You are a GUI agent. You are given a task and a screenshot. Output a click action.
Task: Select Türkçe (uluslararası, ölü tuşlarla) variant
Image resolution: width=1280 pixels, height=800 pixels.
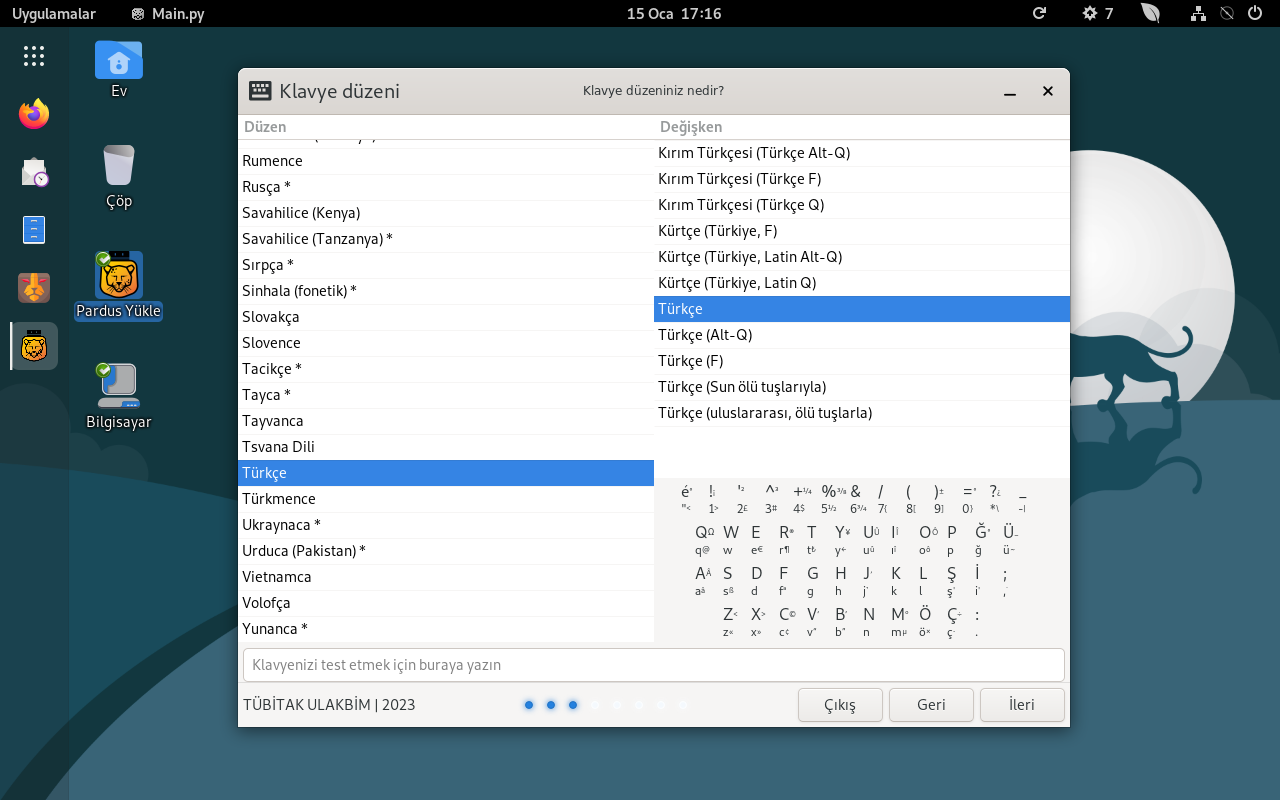(862, 413)
